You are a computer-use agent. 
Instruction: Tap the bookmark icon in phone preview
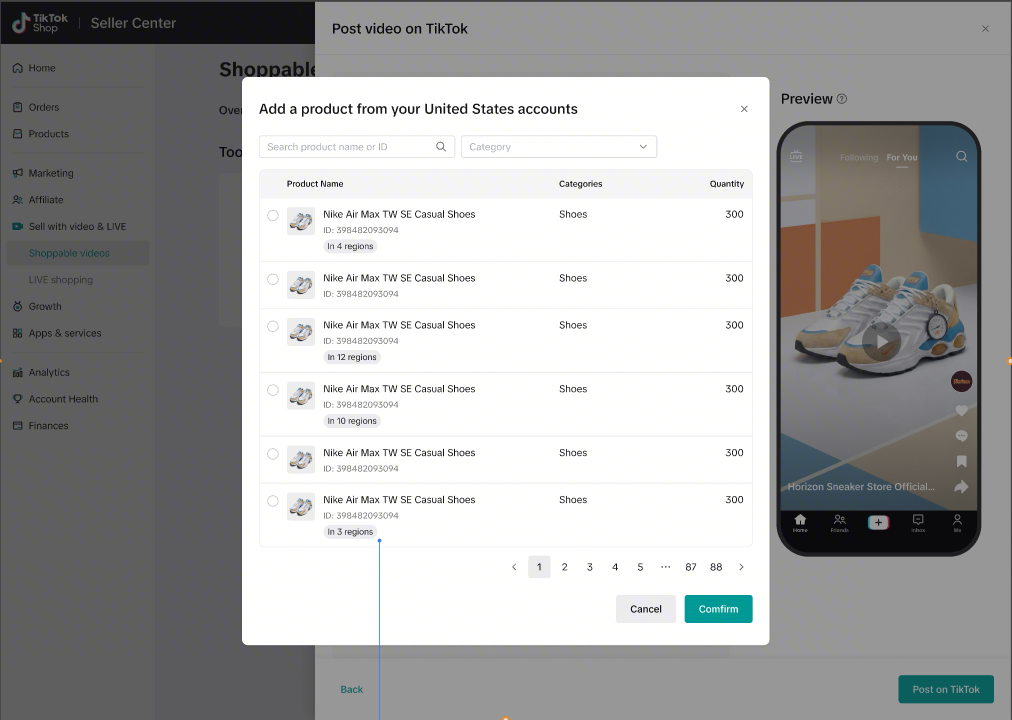[x=961, y=461]
